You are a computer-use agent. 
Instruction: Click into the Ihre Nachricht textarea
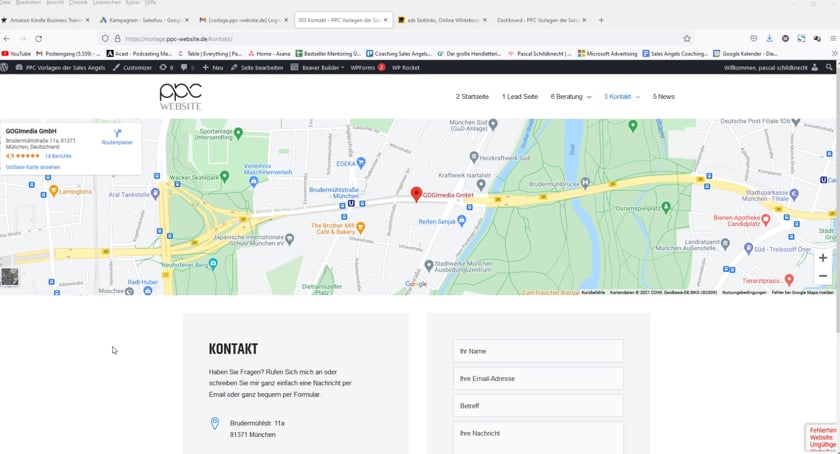[538, 438]
